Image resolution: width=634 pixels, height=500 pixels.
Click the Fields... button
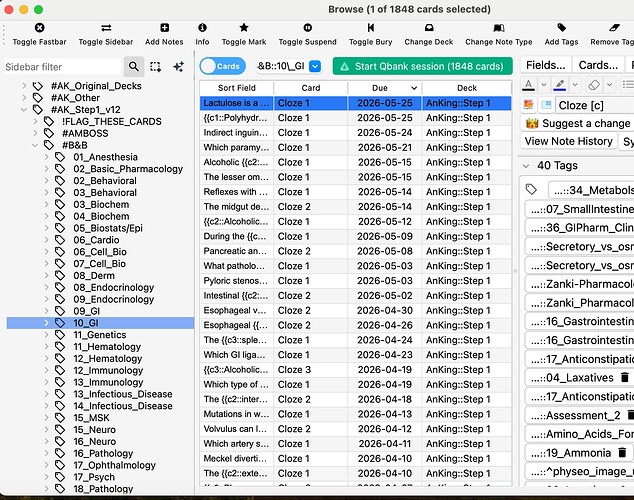point(545,65)
